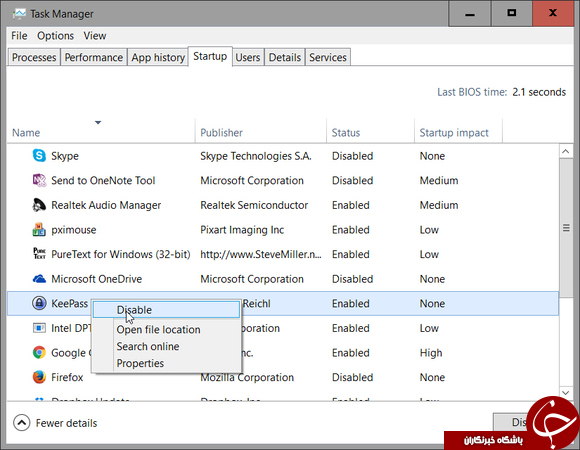
Task: Click Skype Technologies S.A. publisher cell
Action: coord(256,156)
